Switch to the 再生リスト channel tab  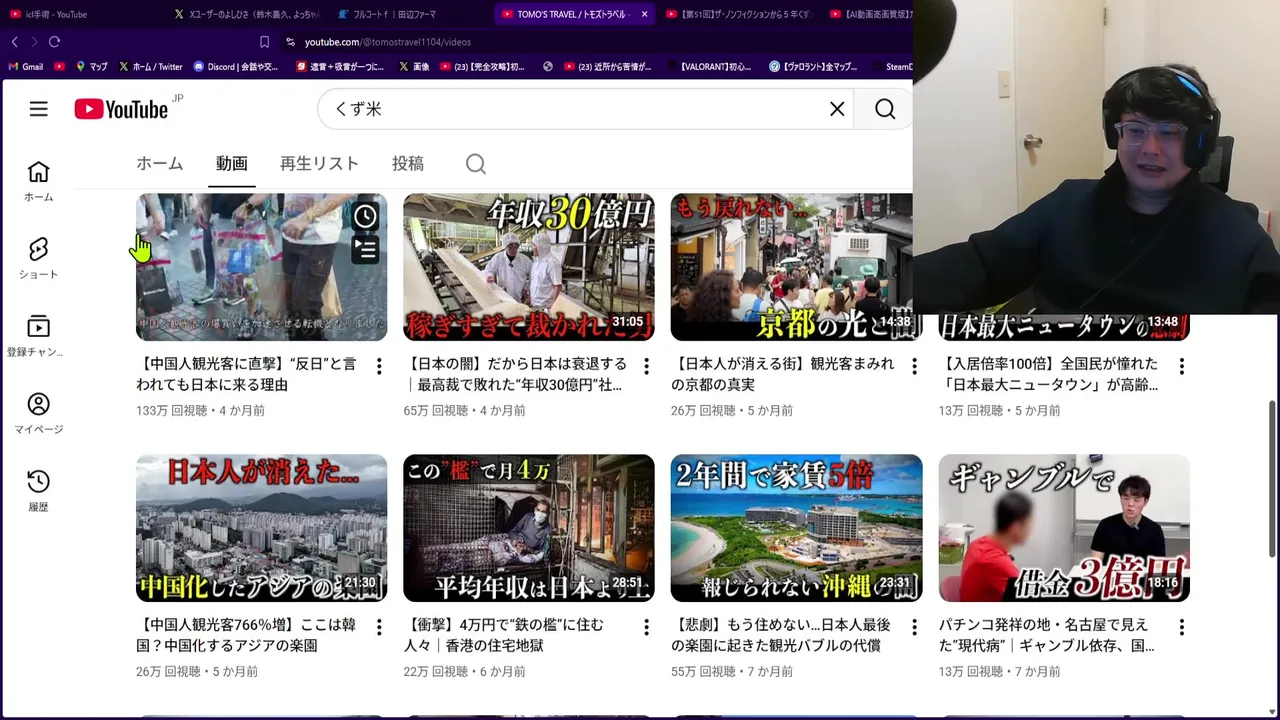319,164
